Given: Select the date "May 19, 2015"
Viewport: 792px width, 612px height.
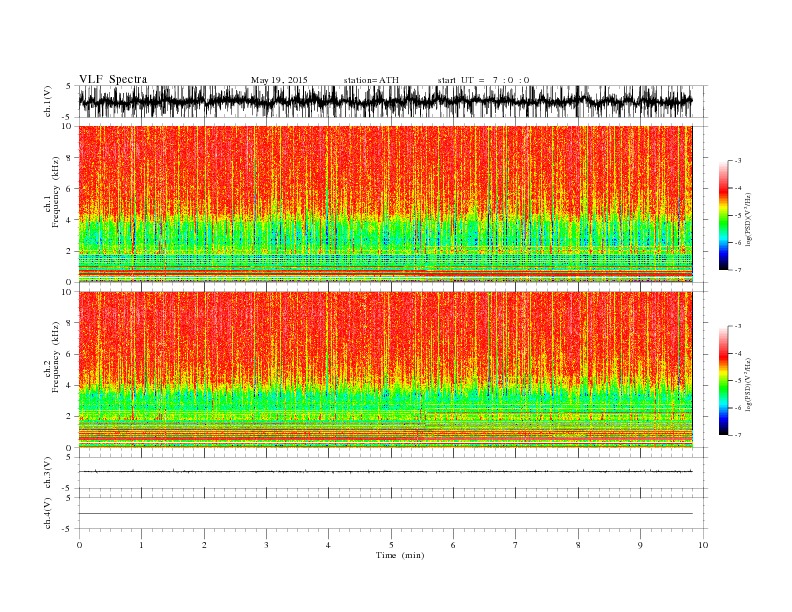Looking at the screenshot, I should point(279,80).
